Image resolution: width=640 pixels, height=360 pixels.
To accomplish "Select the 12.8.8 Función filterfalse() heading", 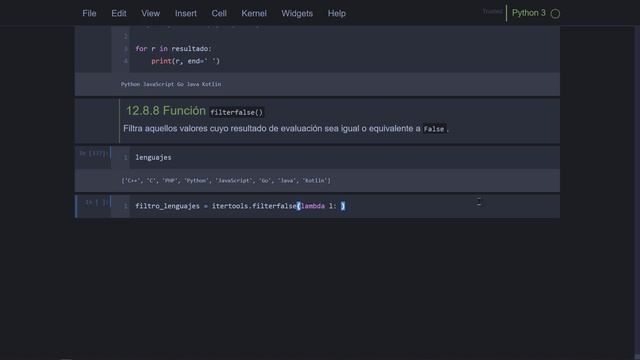I will [195, 111].
